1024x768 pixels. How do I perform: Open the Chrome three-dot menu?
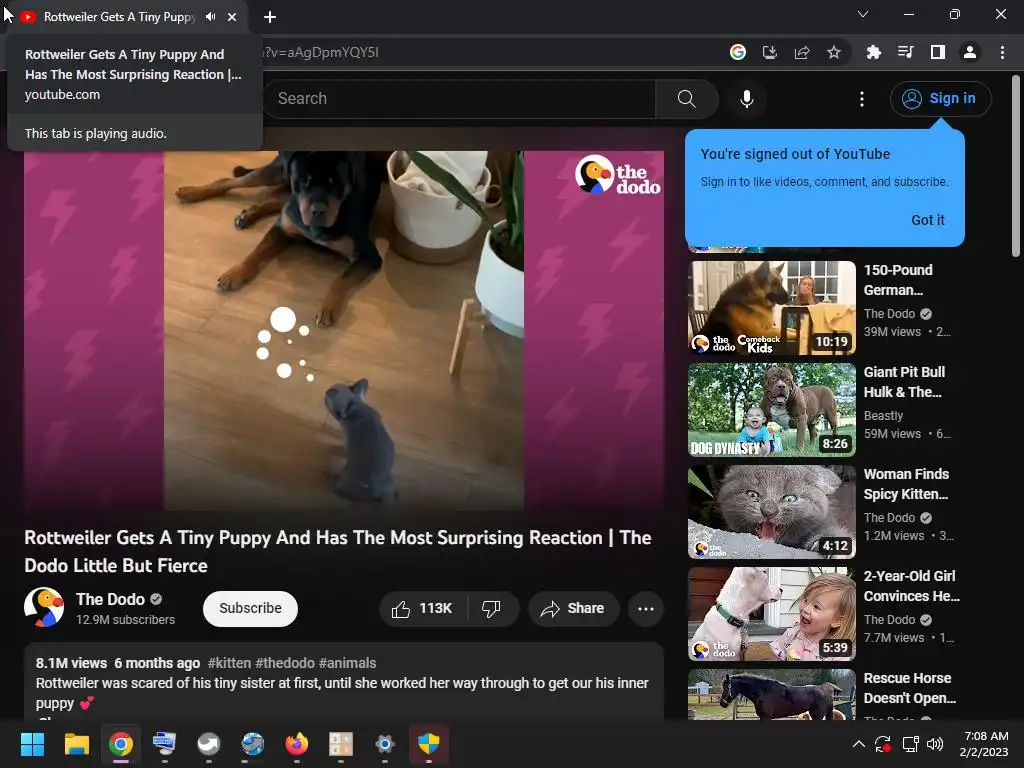1002,52
